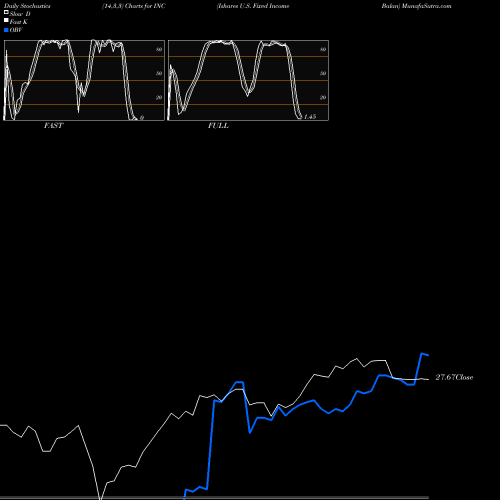The width and height of the screenshot is (500, 500).
Task: Click the 50 level label in FAST chart
Action: 159,73
